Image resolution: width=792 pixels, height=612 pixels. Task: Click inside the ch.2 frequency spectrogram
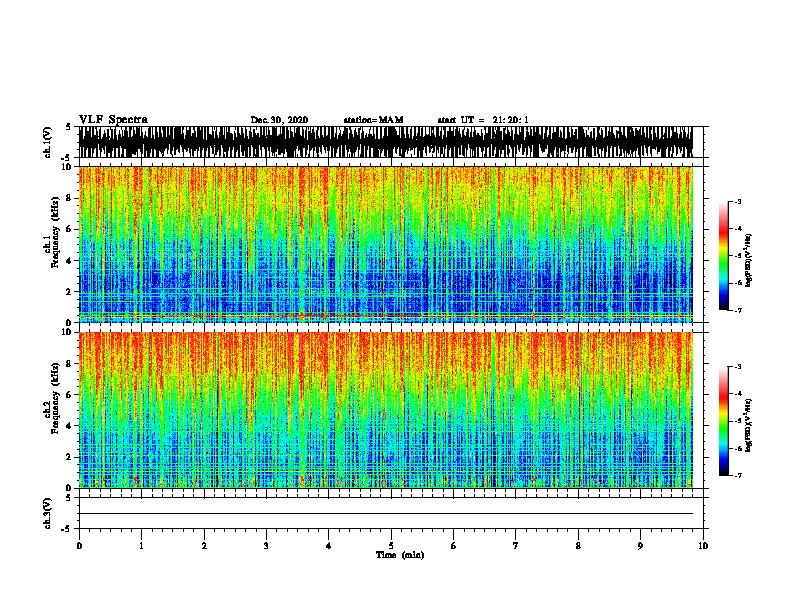385,410
